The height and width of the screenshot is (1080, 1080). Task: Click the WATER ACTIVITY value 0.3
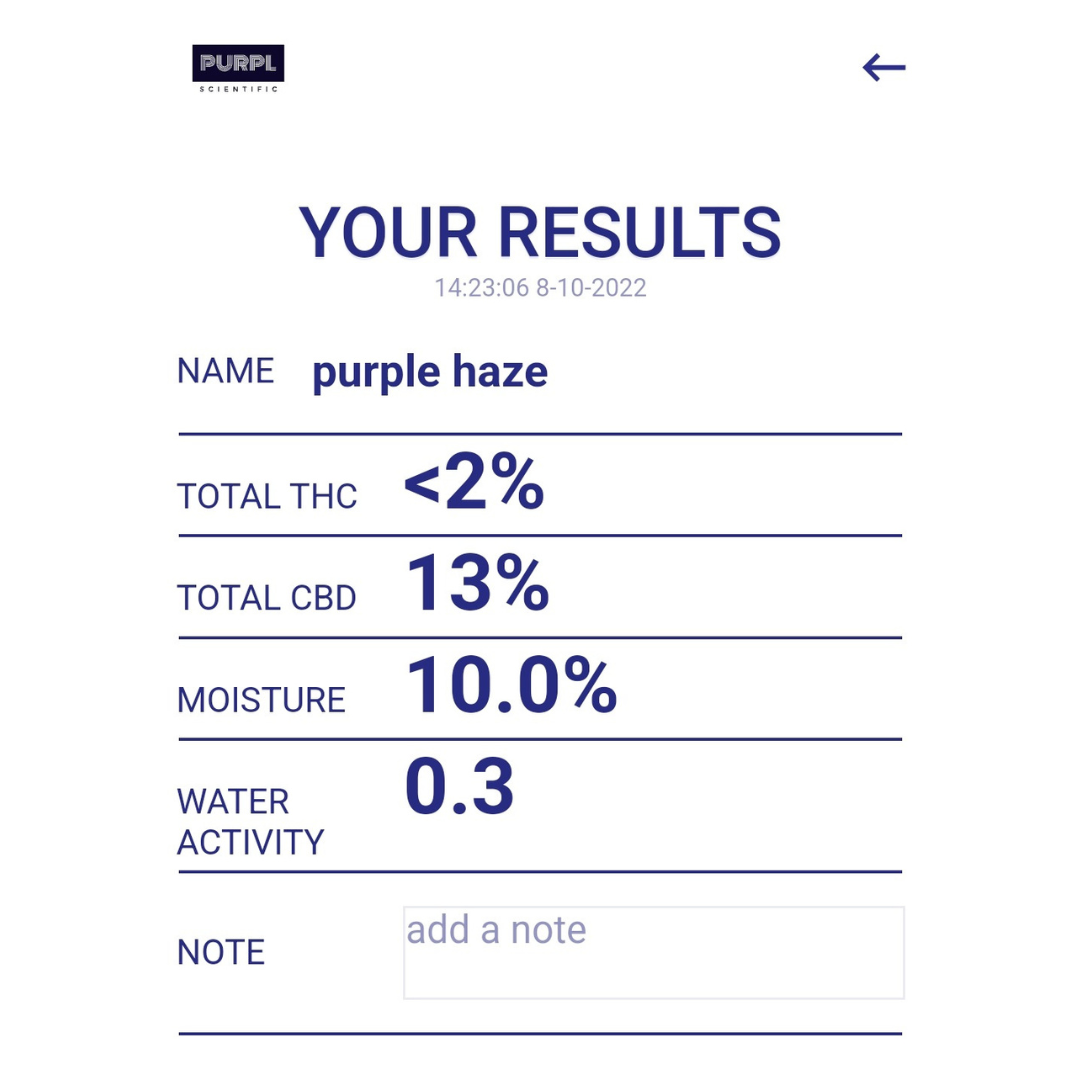459,789
